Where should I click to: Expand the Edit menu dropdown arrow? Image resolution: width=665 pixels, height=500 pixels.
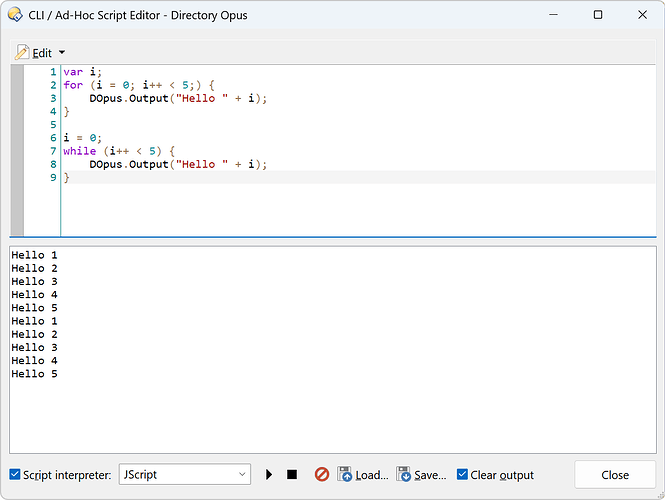tap(62, 52)
